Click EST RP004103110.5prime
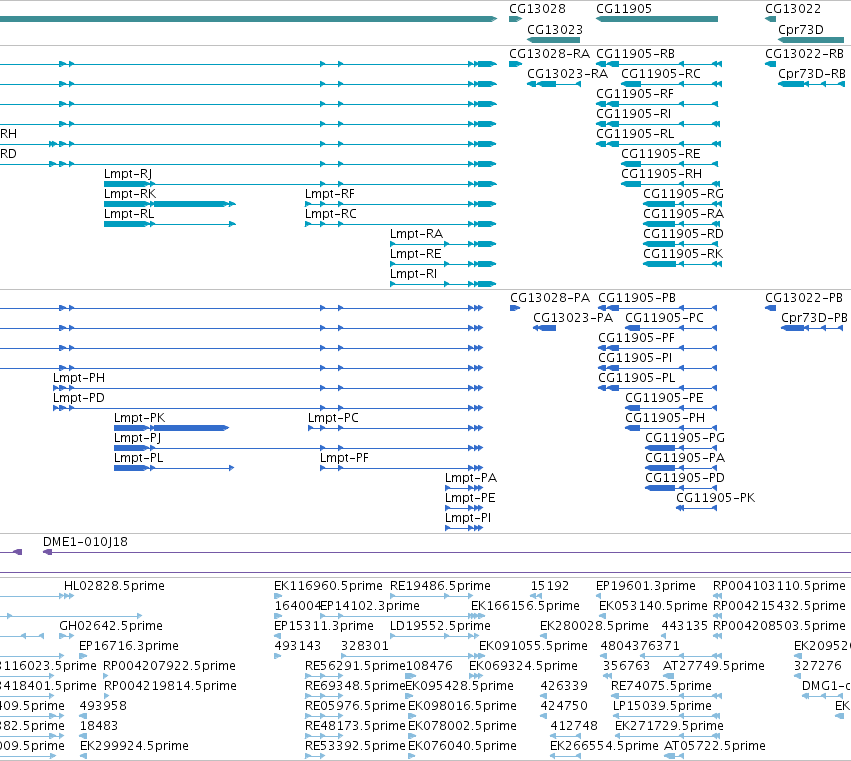This screenshot has width=851, height=761. click(x=779, y=586)
